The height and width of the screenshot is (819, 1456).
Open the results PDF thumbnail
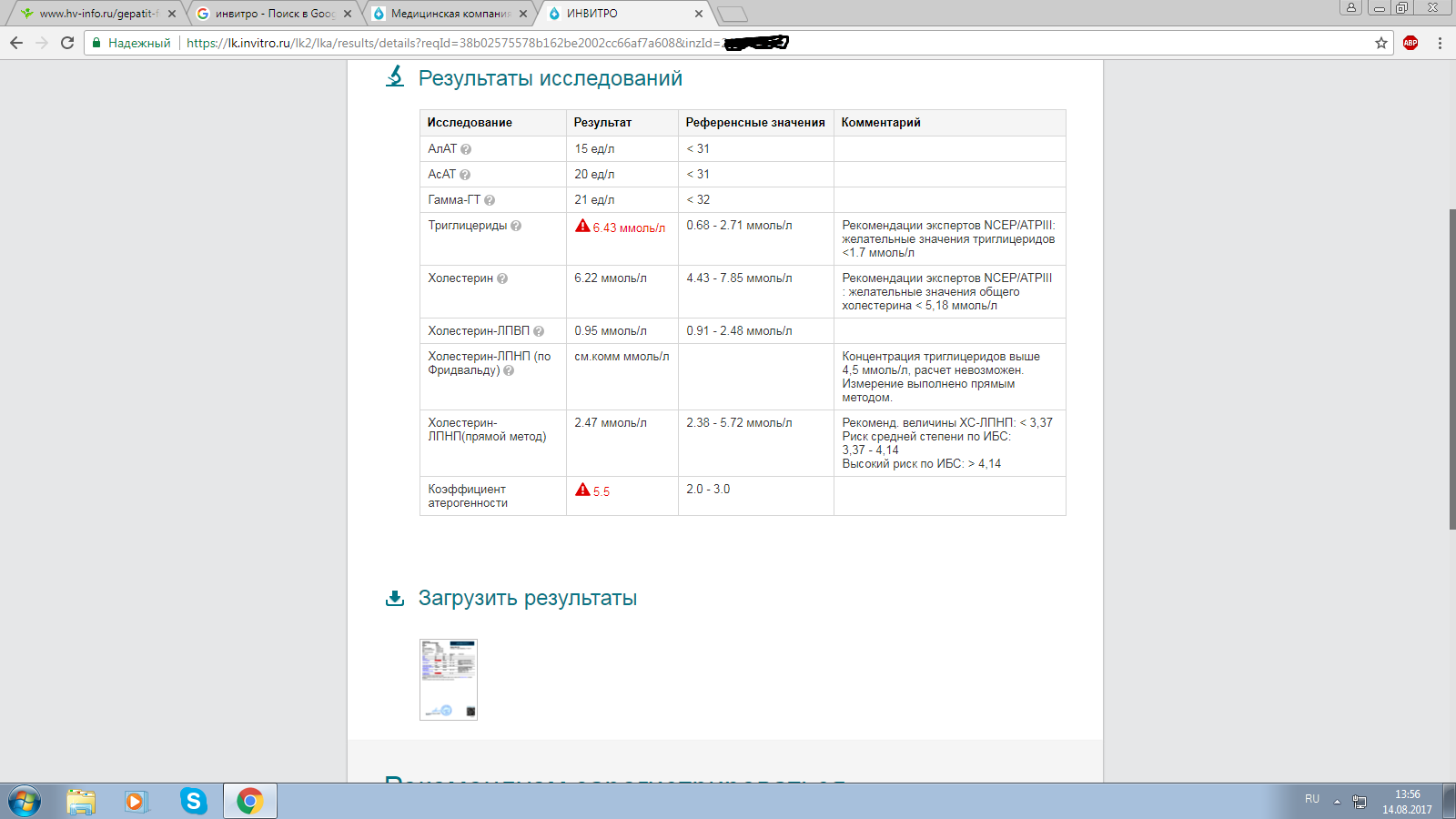(x=449, y=679)
